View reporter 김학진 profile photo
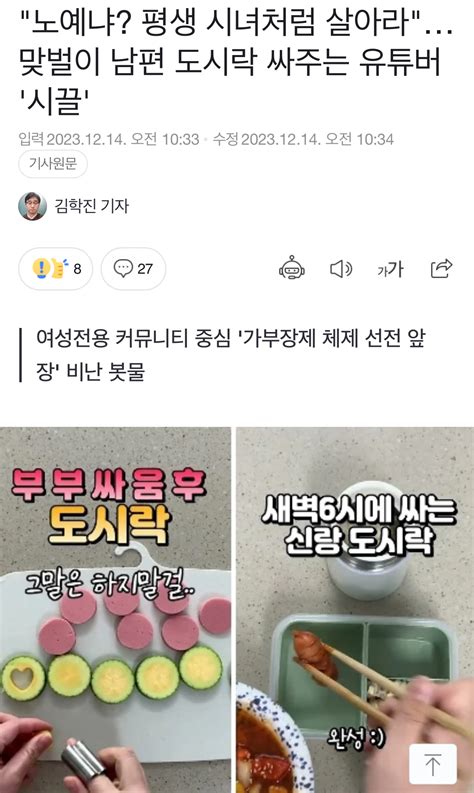Viewport: 474px width, 793px height. point(32,206)
